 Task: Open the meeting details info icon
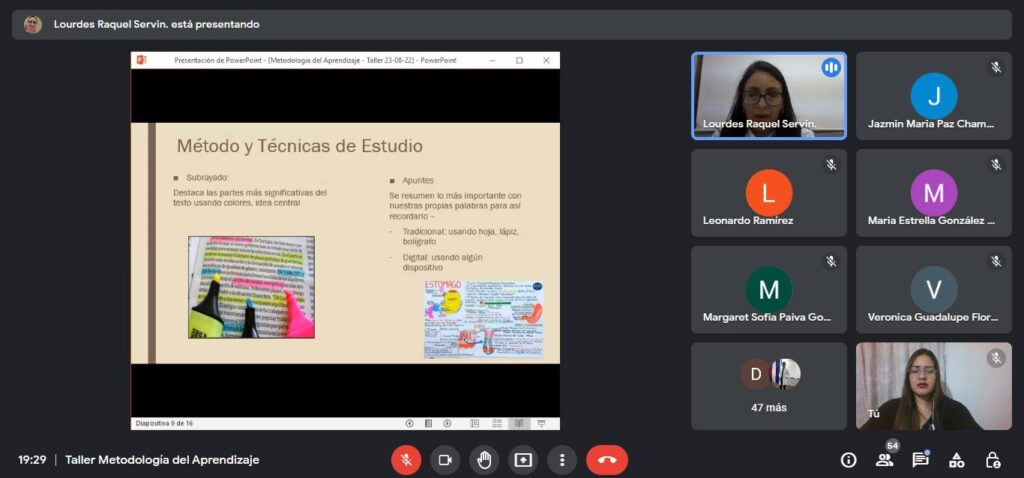(x=848, y=460)
